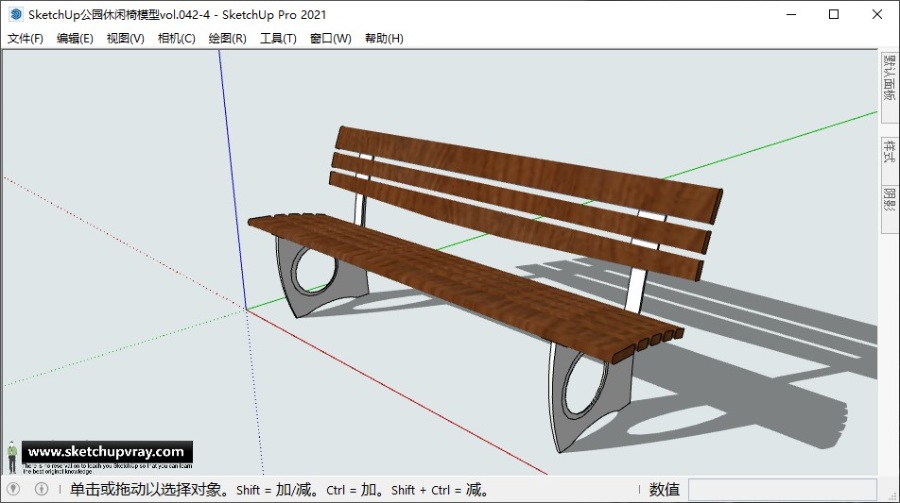This screenshot has width=900, height=503.
Task: Open the 编辑(E) menu
Action: 75,38
